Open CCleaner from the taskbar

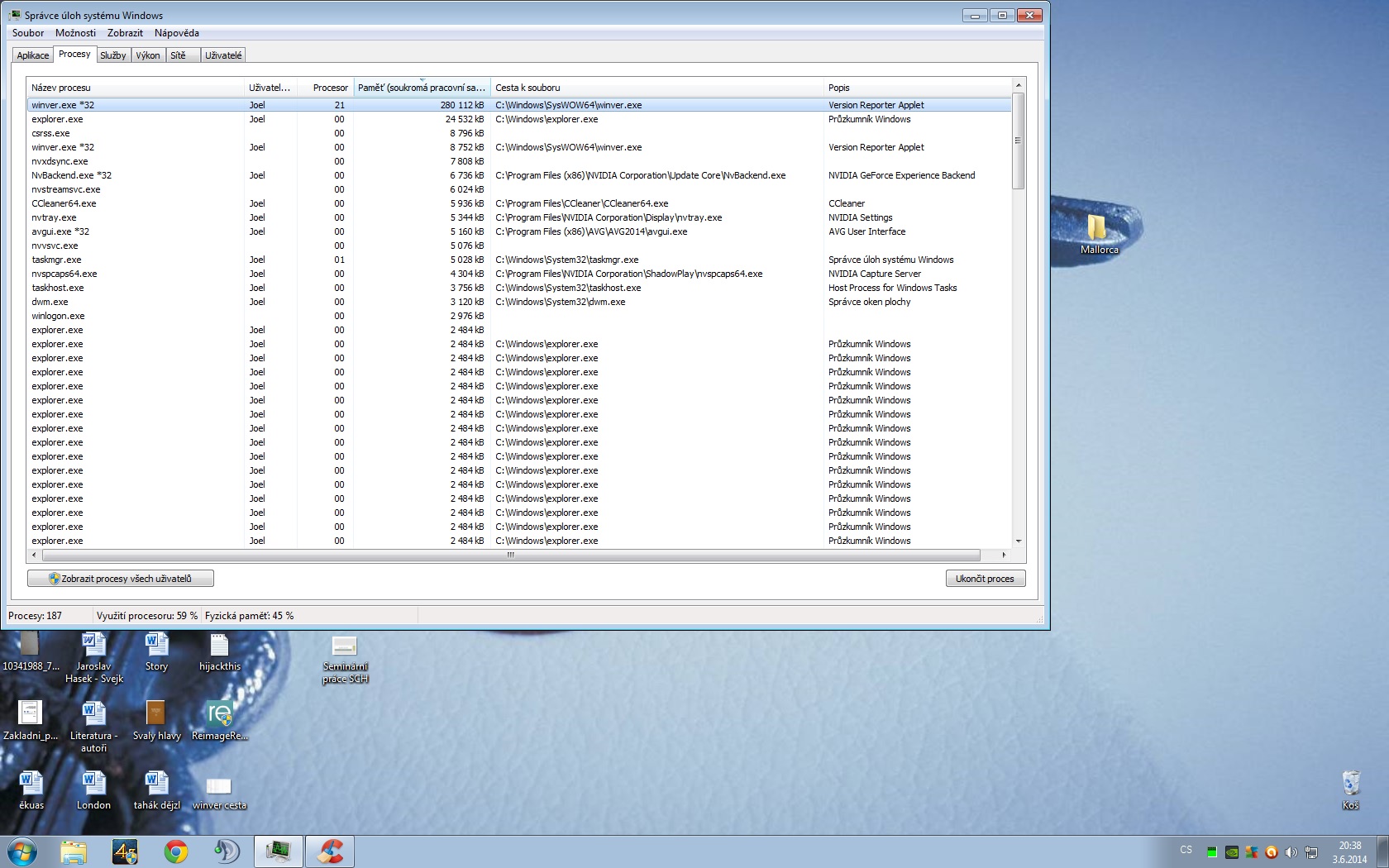tap(330, 851)
